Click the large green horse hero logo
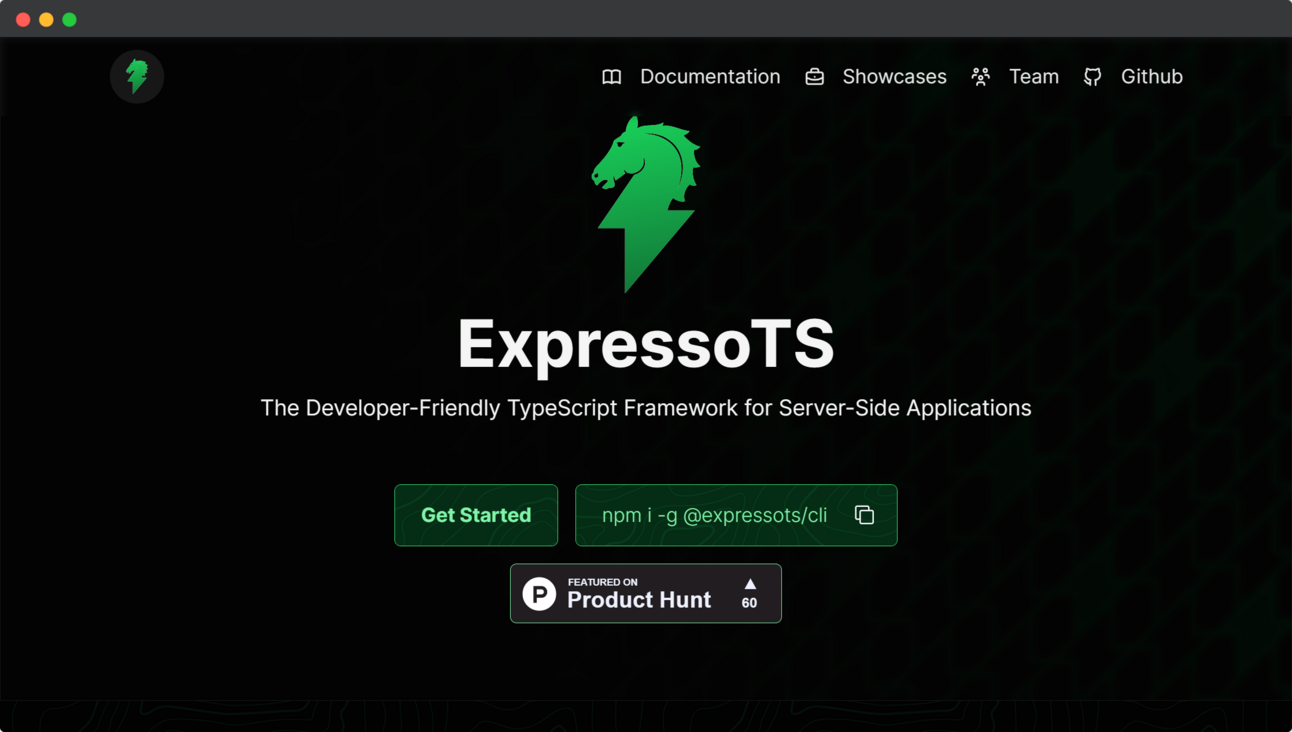This screenshot has height=732, width=1292. click(646, 205)
